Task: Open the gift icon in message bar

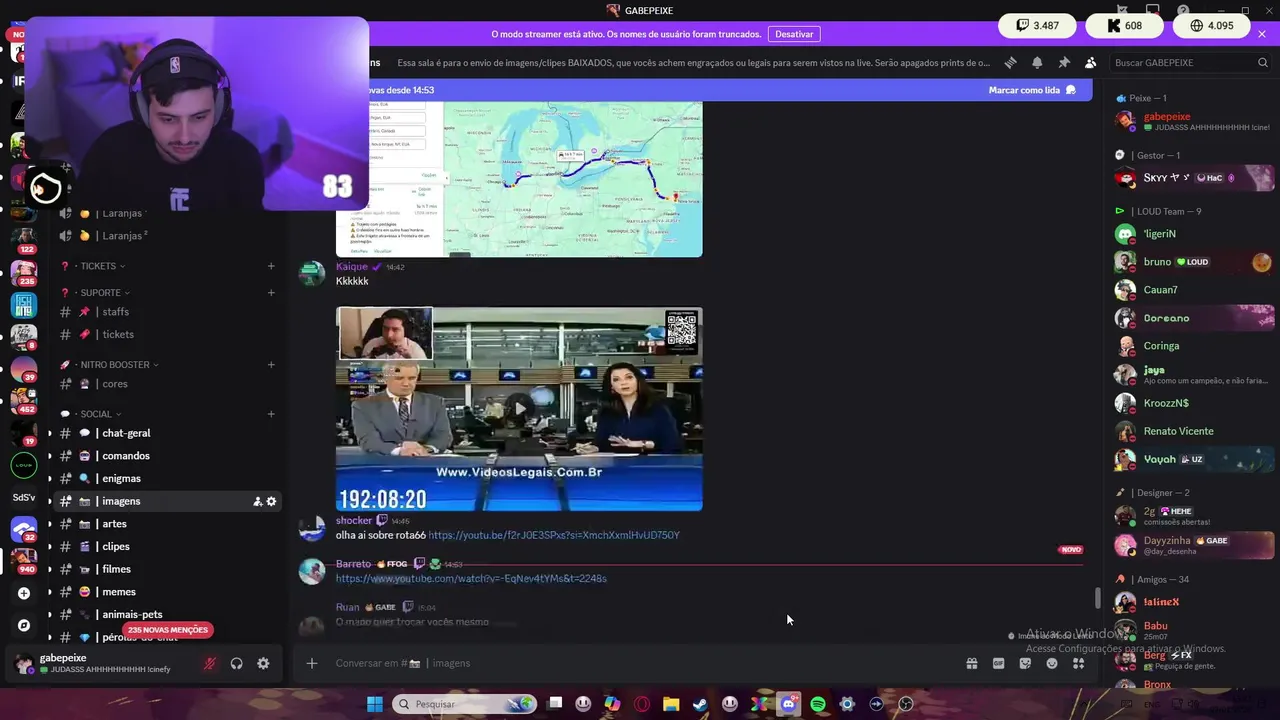Action: [x=971, y=663]
